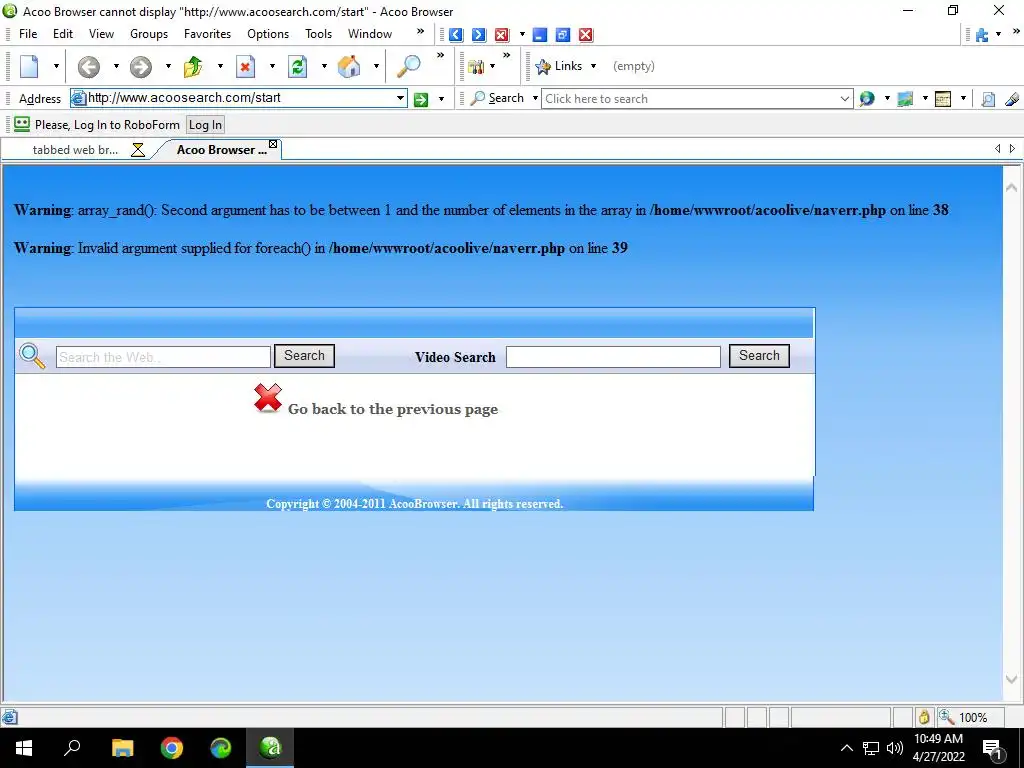Click the lock security icon in status bar
The width and height of the screenshot is (1024, 768).
tap(924, 717)
